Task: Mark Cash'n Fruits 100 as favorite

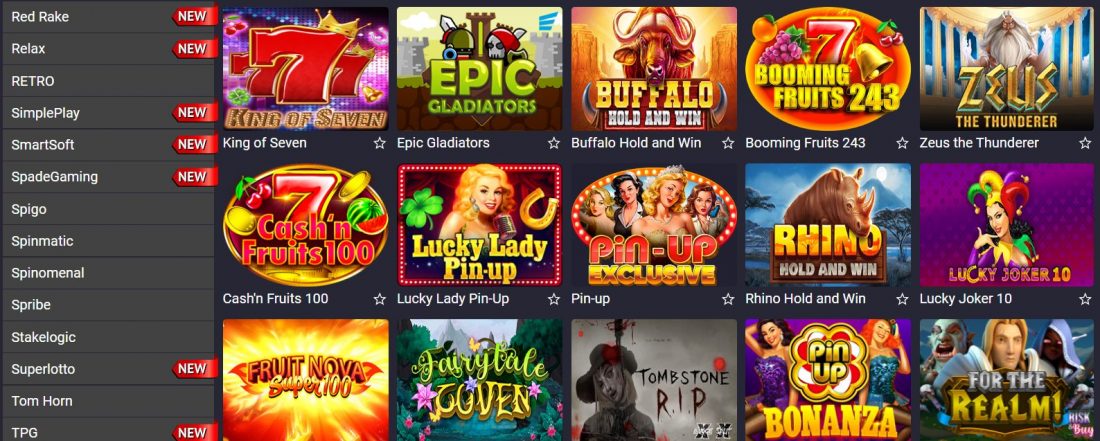Action: tap(380, 299)
